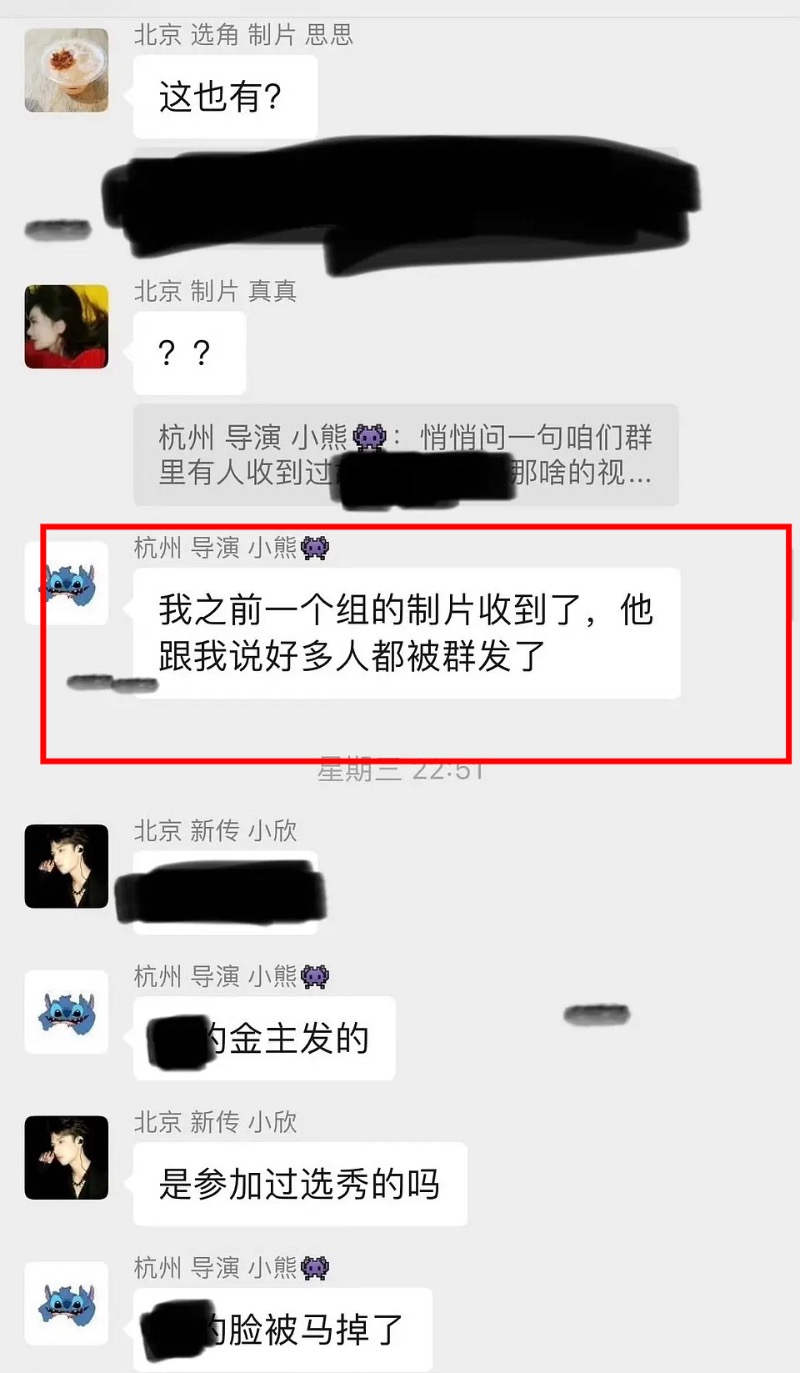Image resolution: width=800 pixels, height=1373 pixels.
Task: Click sender name 北京 选角 制片 思思
Action: pyautogui.click(x=244, y=36)
